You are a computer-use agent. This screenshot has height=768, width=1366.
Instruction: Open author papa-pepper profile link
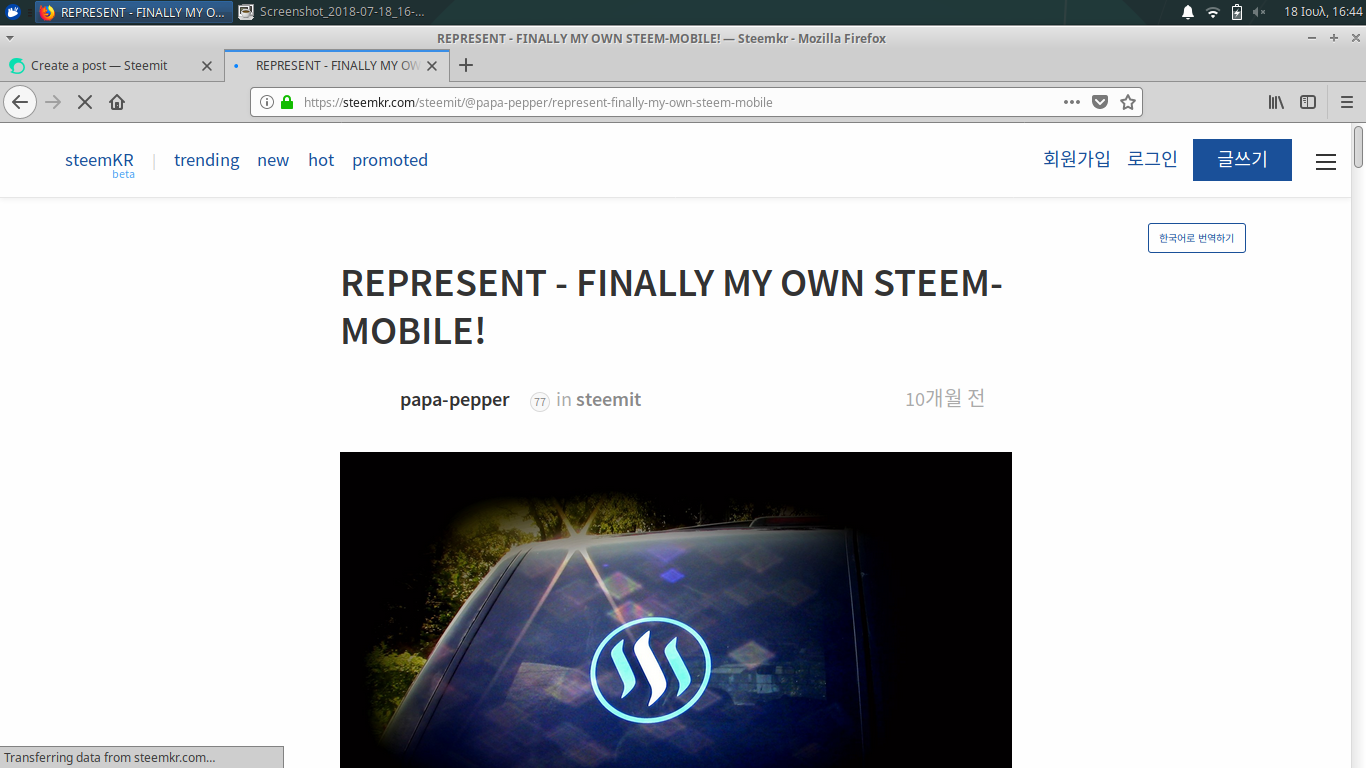click(x=455, y=400)
